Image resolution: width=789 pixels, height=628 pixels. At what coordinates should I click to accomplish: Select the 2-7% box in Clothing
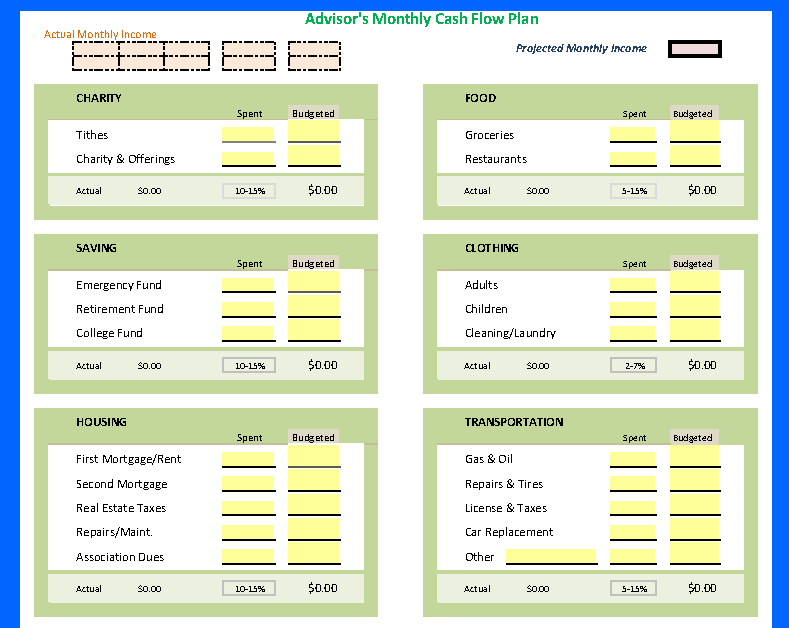pos(634,366)
